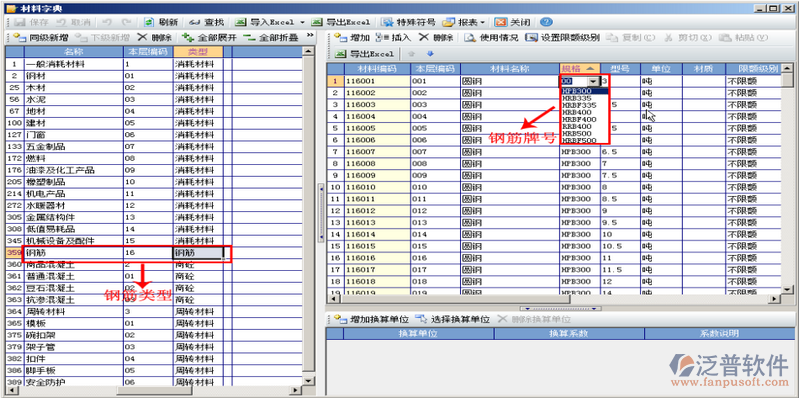Click 同级新增 to add a same-level item
Image resolution: width=799 pixels, height=398 pixels.
pos(41,37)
